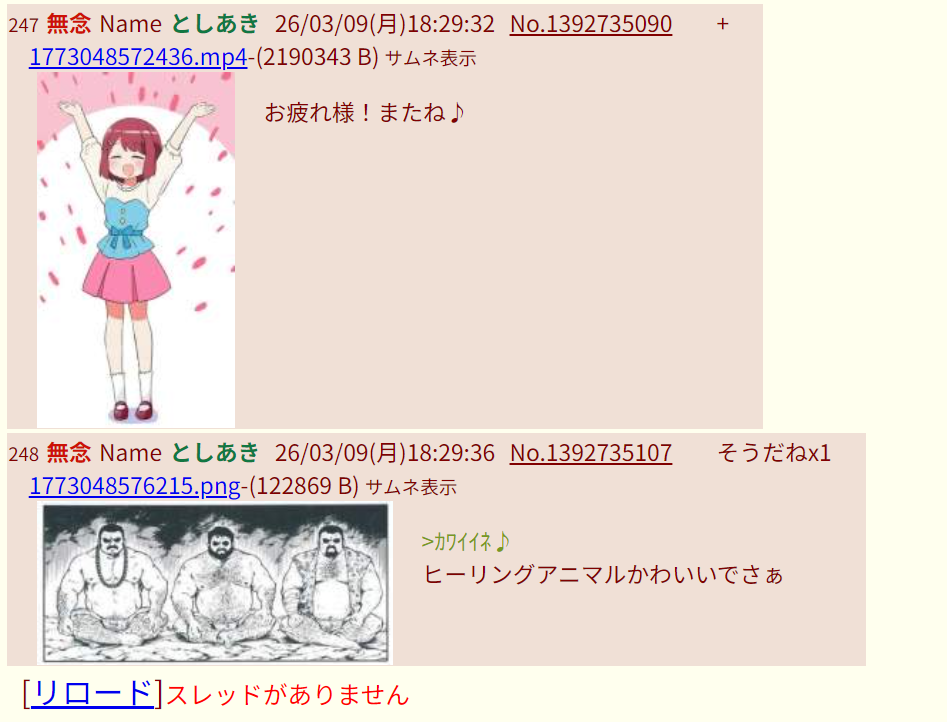Toggle サムネ表示 for the mp4 file
947x722 pixels.
(x=431, y=59)
